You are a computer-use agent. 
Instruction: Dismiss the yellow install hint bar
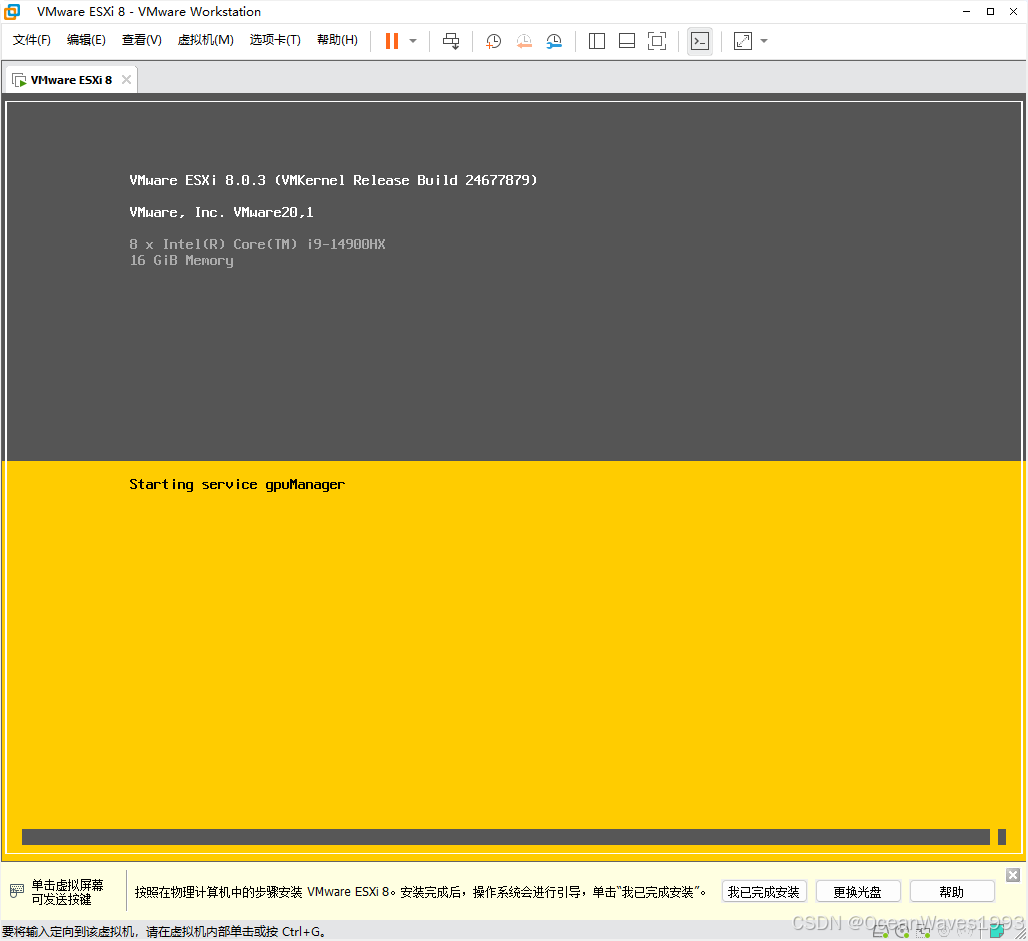[1013, 875]
